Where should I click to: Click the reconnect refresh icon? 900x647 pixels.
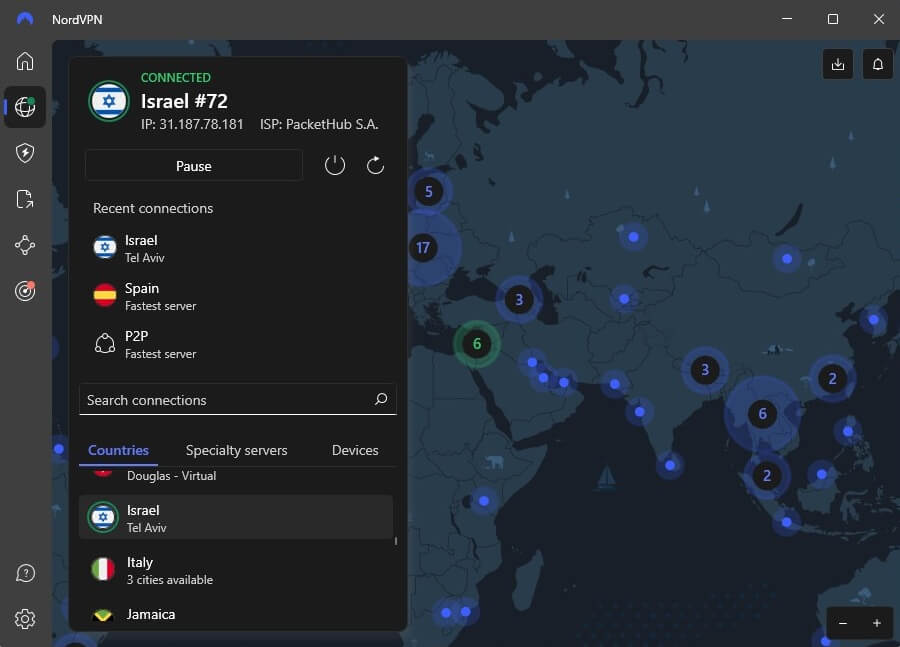[375, 165]
